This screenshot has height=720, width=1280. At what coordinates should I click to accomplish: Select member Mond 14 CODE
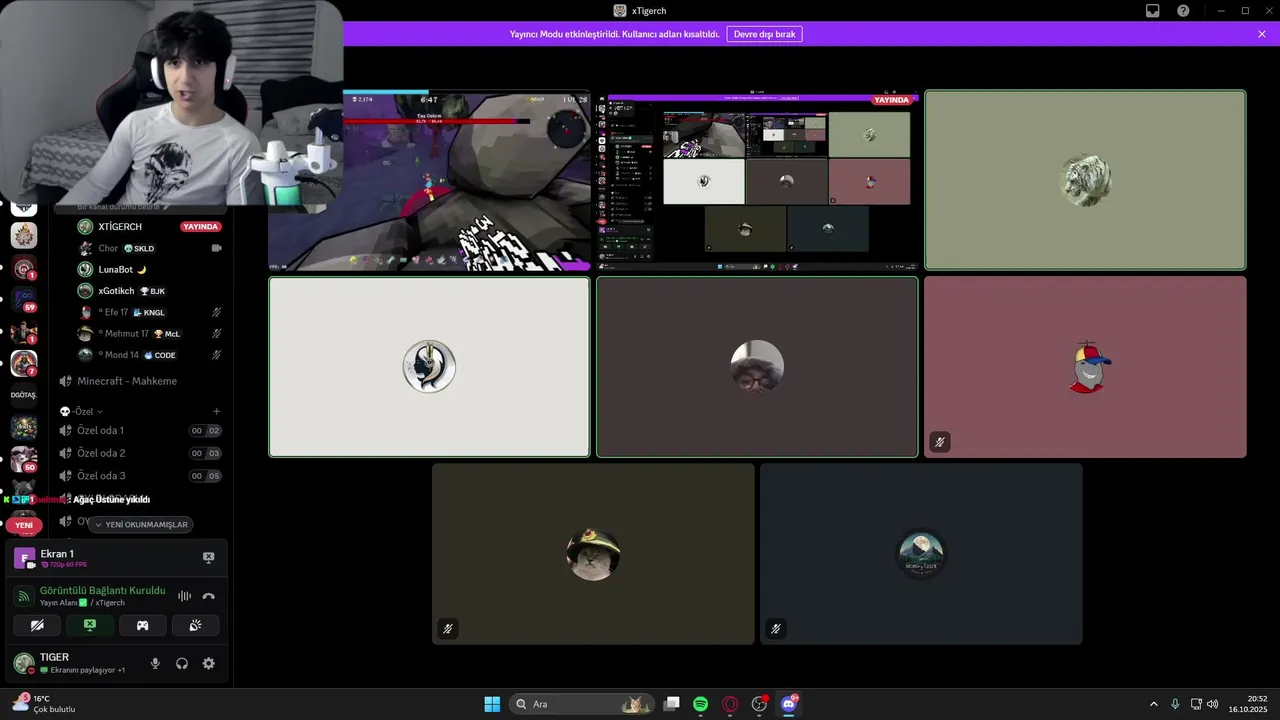[149, 355]
